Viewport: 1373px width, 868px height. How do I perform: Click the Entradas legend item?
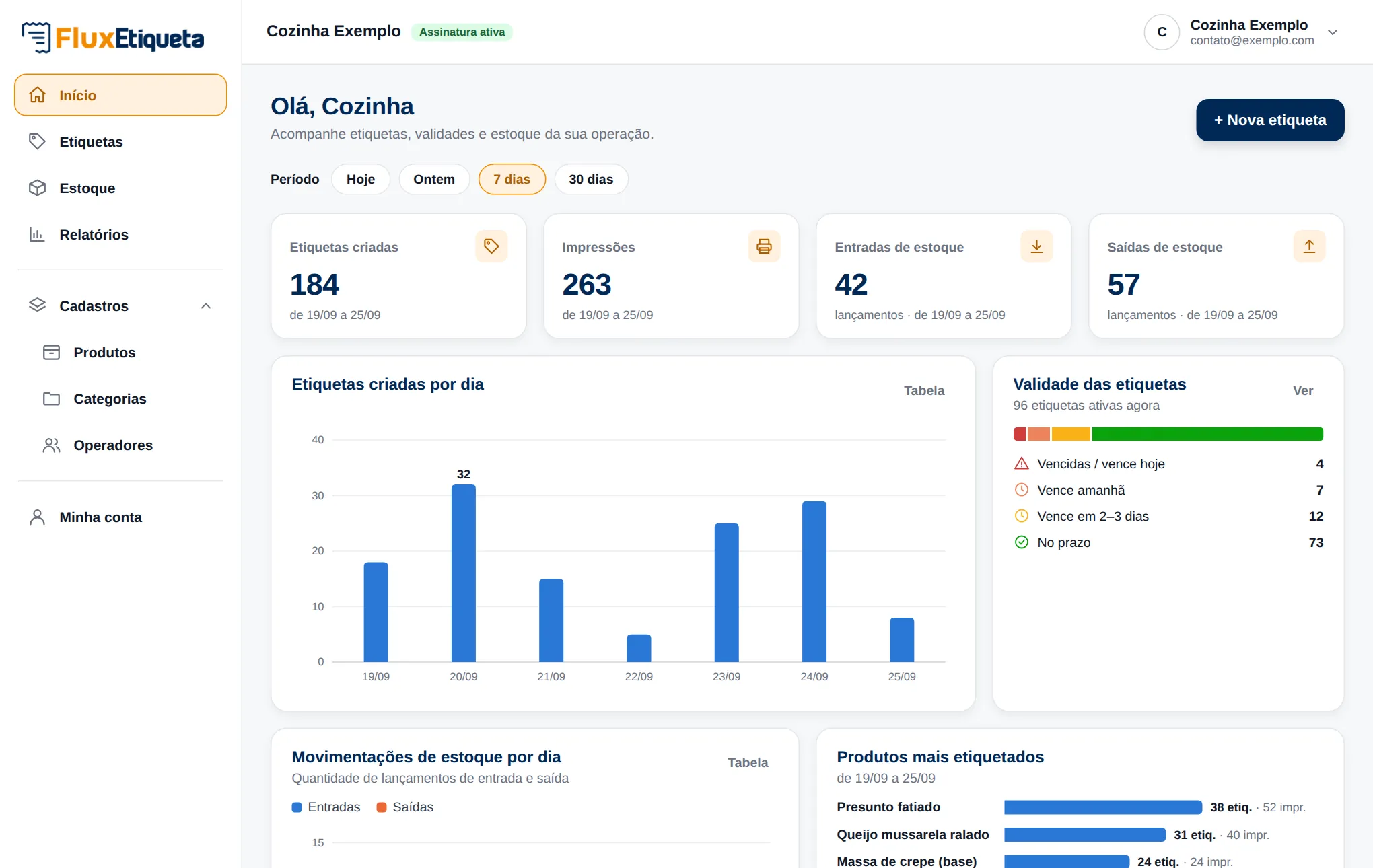point(326,807)
